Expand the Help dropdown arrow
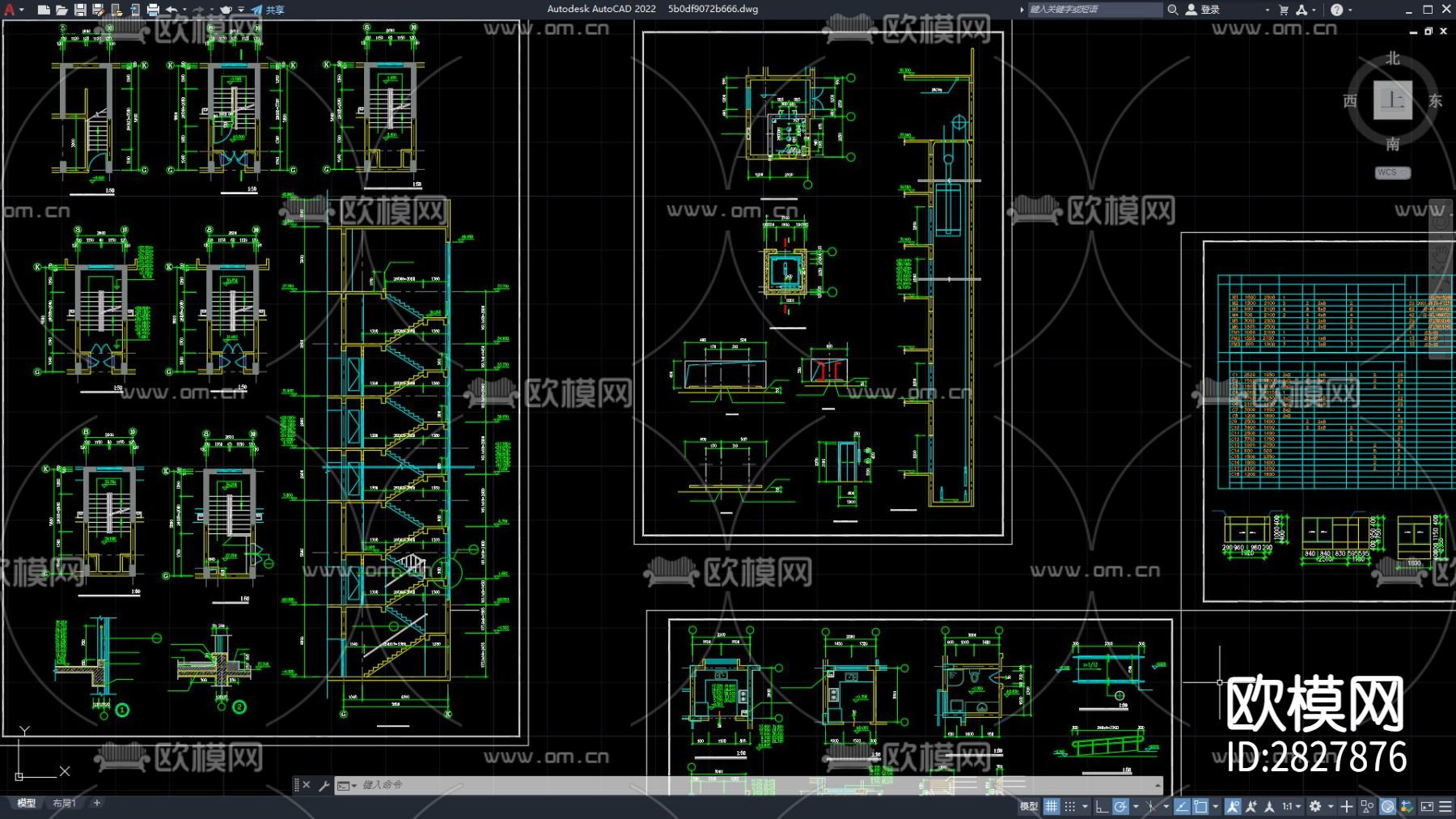 tap(1350, 10)
